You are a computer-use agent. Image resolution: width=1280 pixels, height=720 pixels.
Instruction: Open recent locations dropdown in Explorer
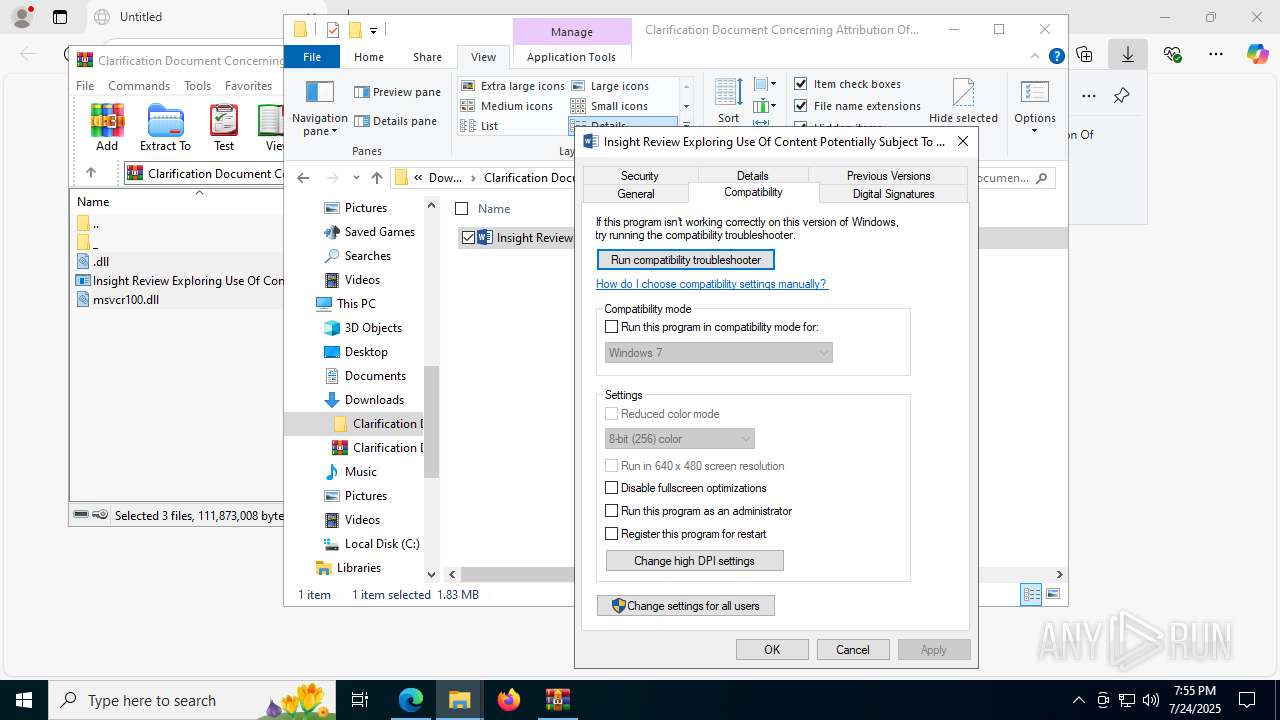(x=356, y=178)
